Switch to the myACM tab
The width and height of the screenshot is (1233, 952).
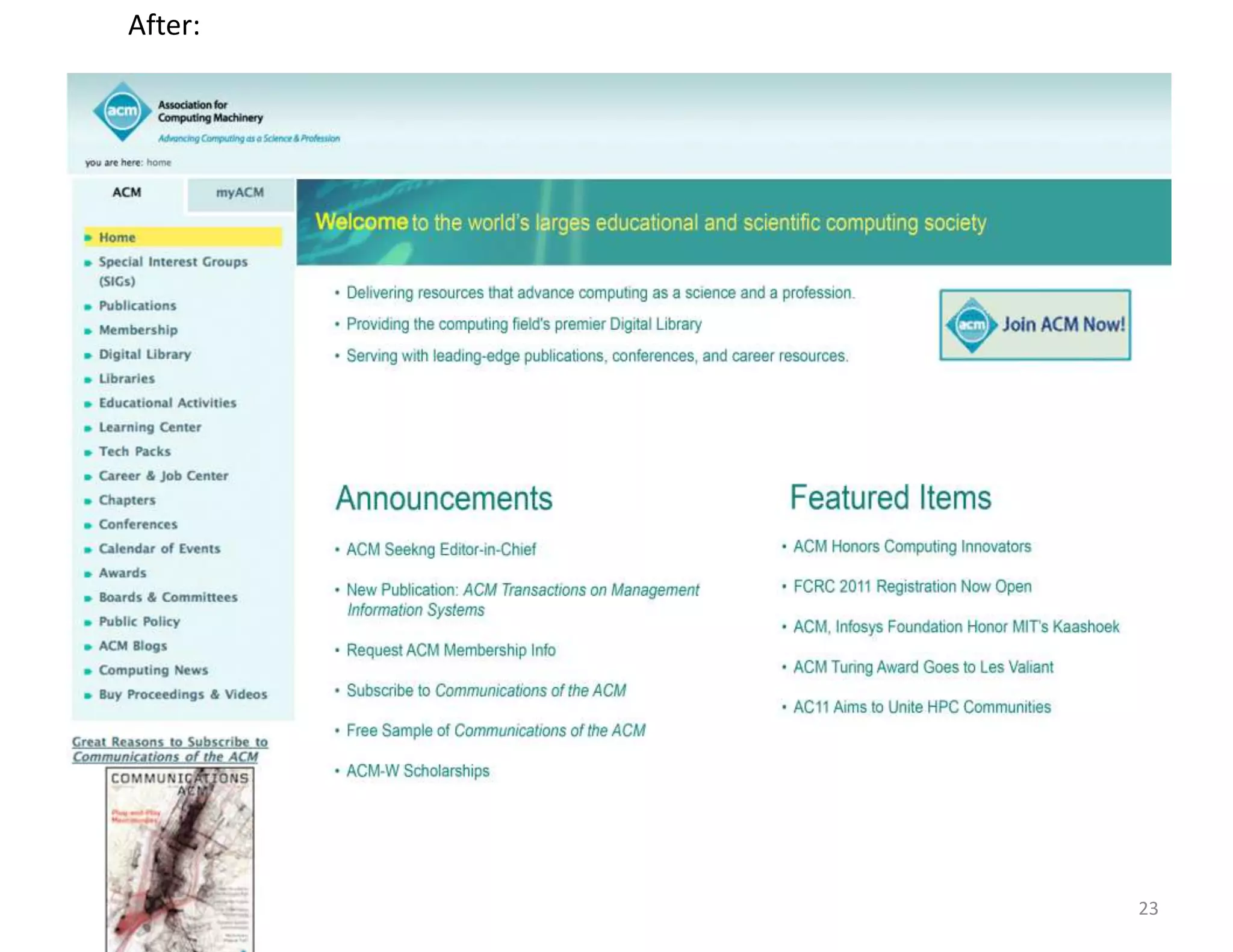[x=240, y=193]
